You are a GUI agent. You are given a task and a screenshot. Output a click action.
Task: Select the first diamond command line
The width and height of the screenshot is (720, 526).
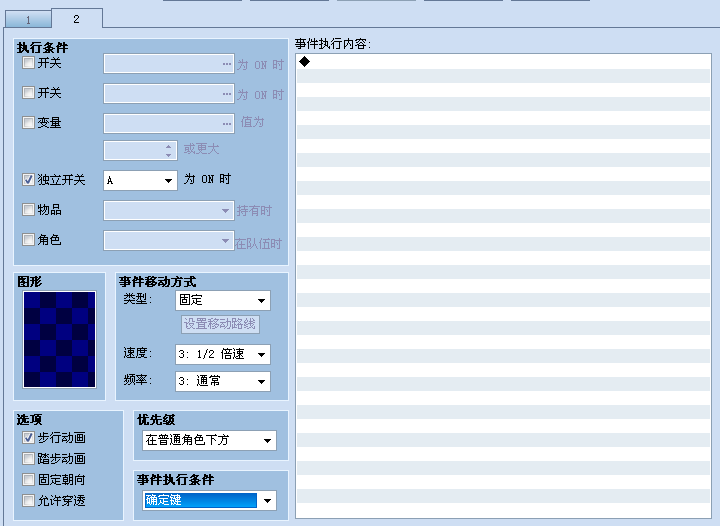tap(503, 62)
